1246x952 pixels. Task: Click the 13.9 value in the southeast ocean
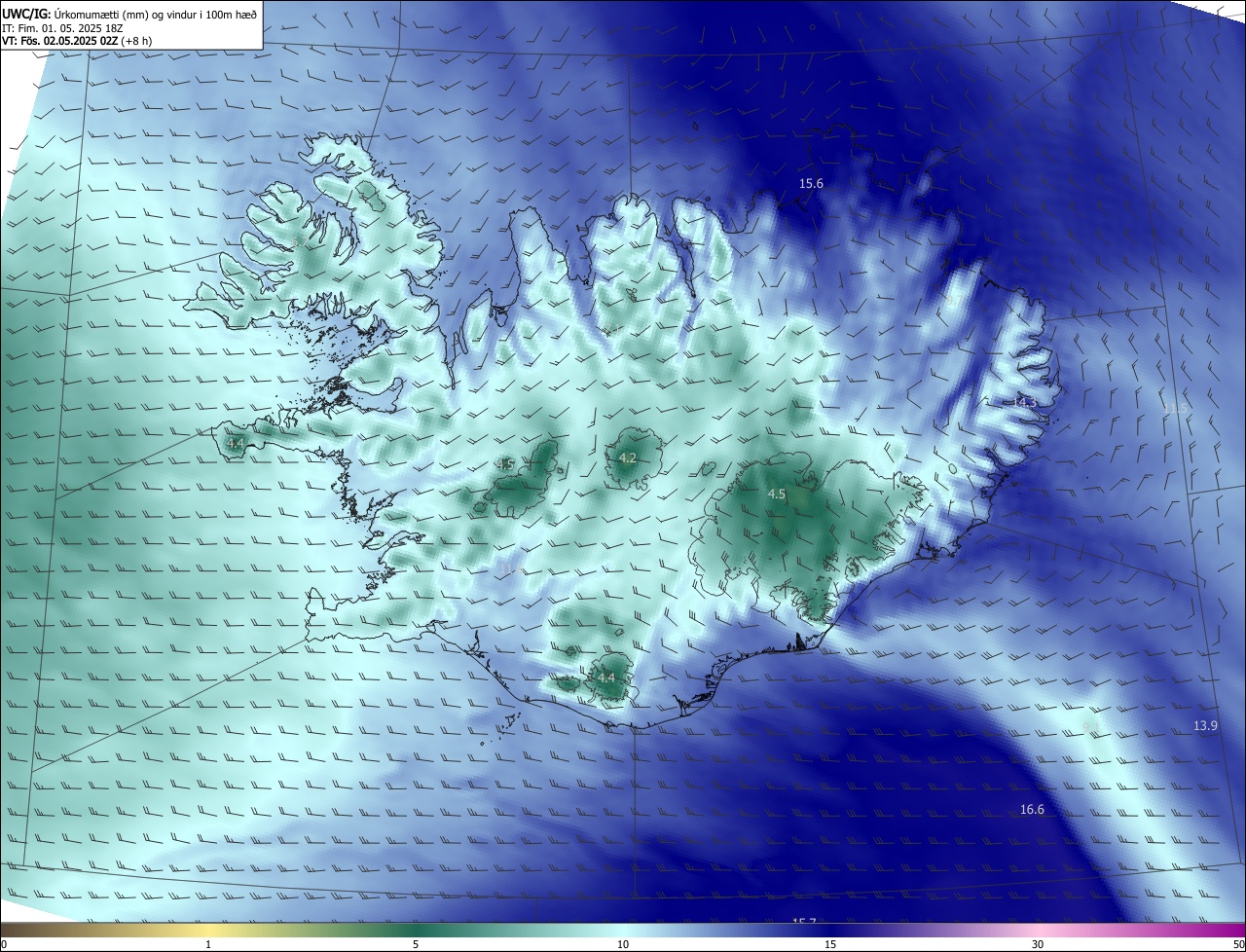click(1205, 726)
